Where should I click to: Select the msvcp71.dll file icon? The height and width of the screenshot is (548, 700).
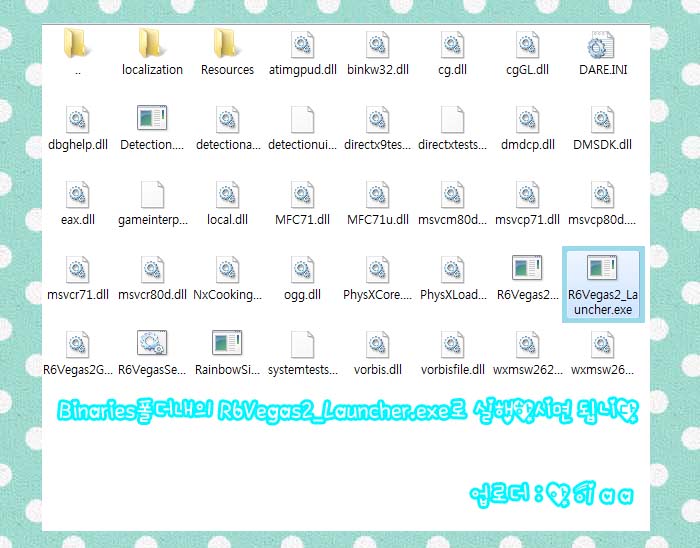tap(528, 195)
